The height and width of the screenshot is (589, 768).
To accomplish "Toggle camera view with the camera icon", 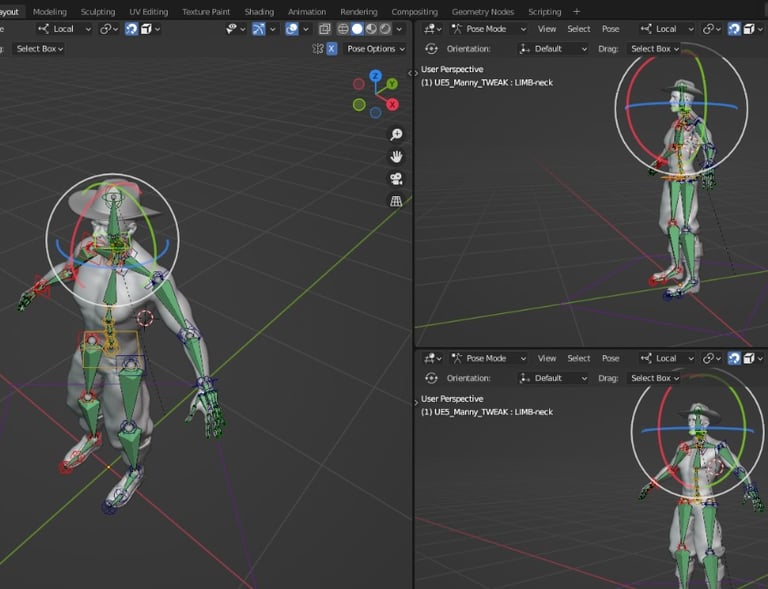I will (396, 179).
